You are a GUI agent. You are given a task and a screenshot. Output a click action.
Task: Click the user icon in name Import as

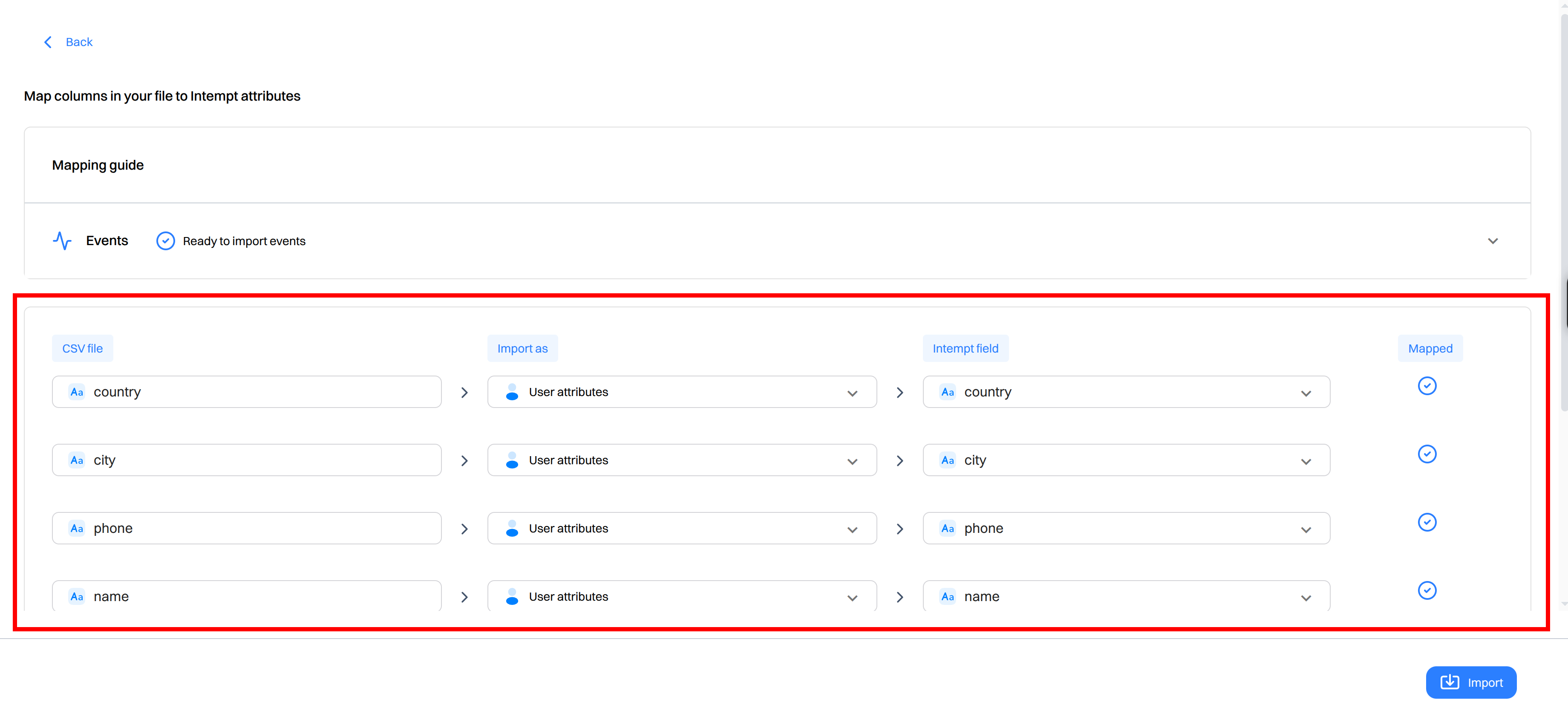click(x=512, y=596)
